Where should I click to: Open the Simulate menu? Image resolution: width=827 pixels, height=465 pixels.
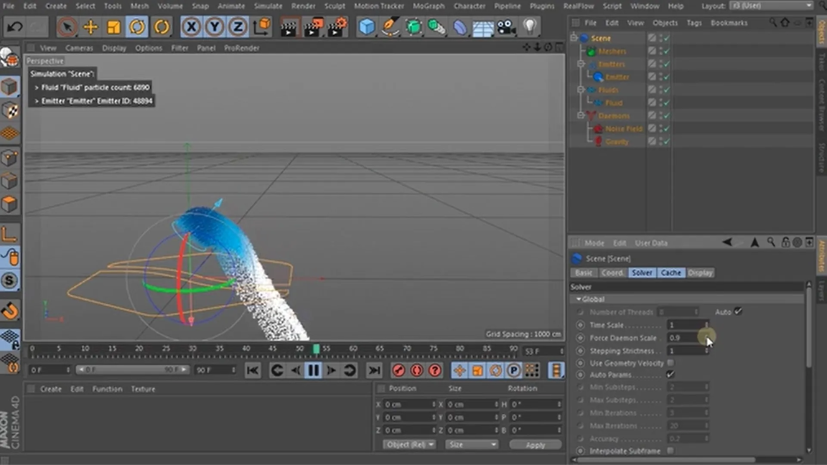(x=267, y=6)
